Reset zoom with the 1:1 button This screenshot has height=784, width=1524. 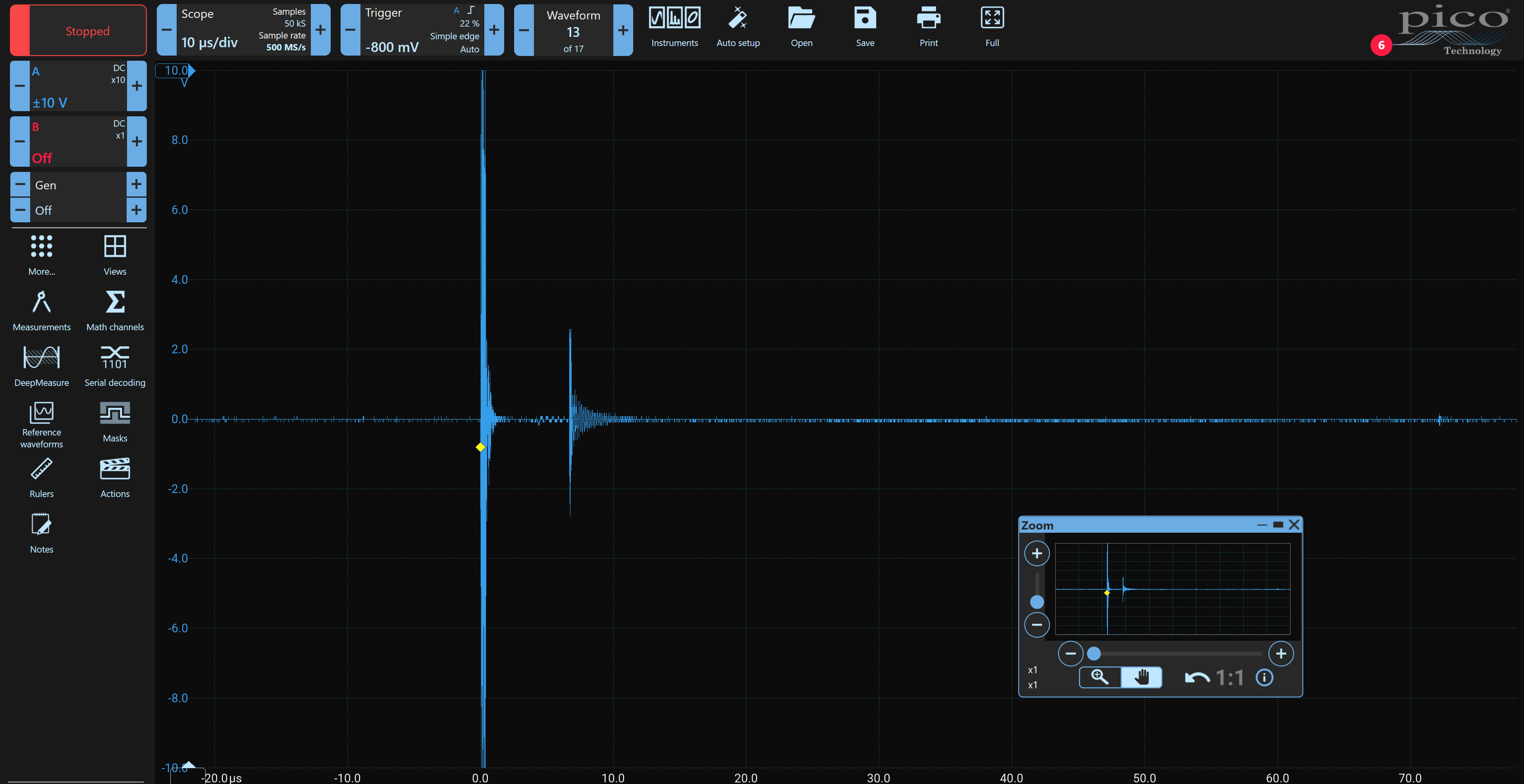tap(1229, 678)
